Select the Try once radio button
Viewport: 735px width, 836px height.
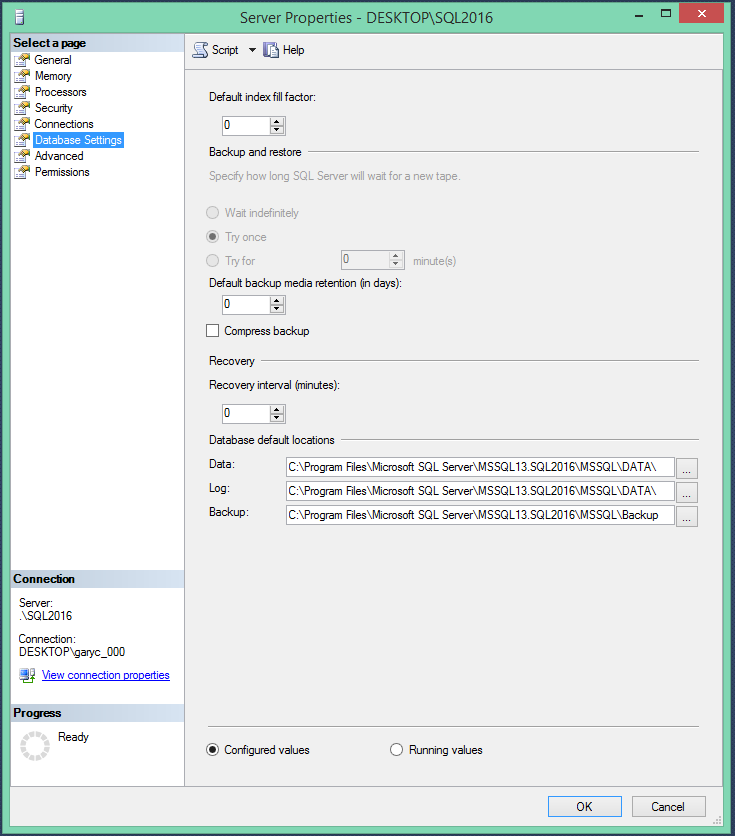(213, 236)
